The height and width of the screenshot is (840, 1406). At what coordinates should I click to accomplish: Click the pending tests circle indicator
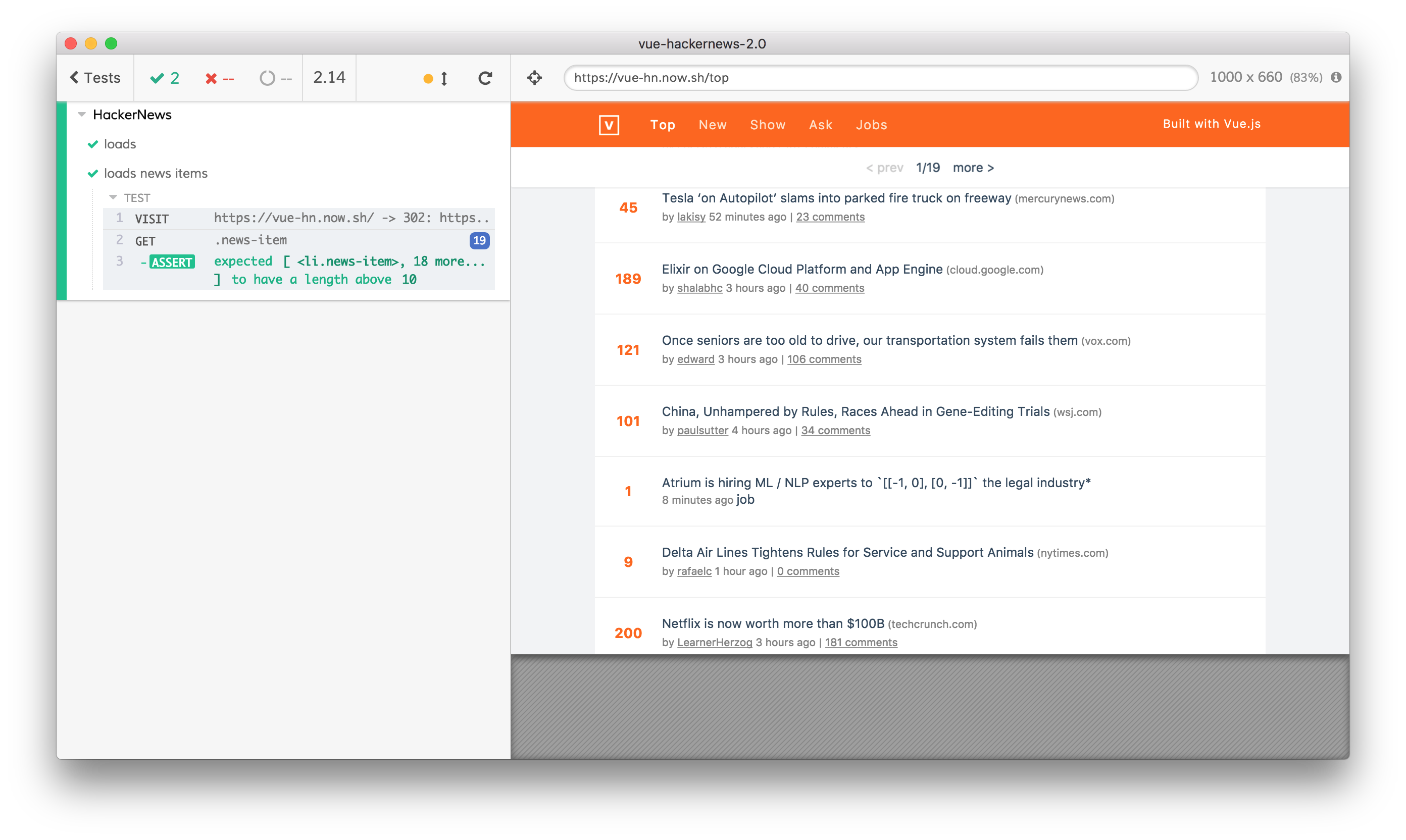(275, 78)
